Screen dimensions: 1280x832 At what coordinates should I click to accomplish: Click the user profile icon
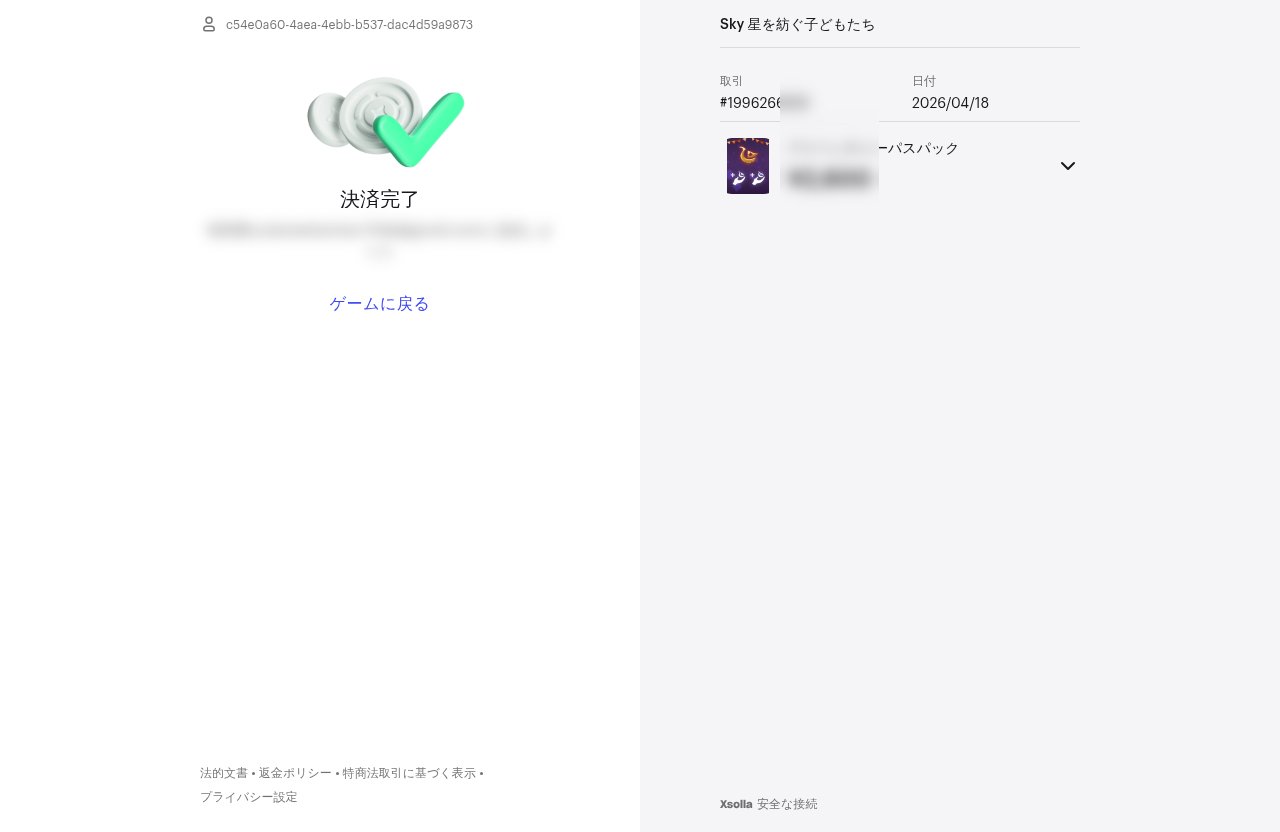coord(209,24)
